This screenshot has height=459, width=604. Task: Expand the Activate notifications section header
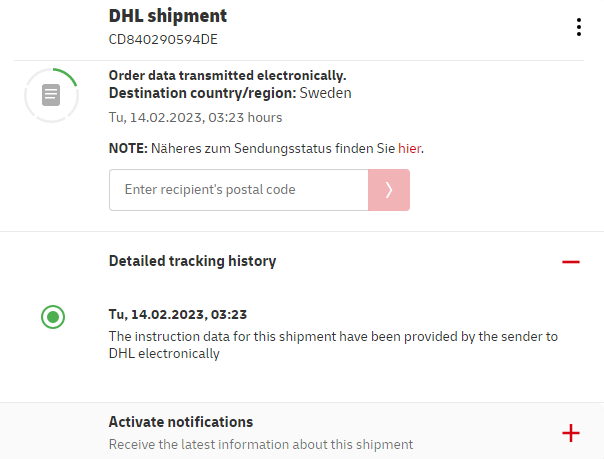pyautogui.click(x=181, y=422)
